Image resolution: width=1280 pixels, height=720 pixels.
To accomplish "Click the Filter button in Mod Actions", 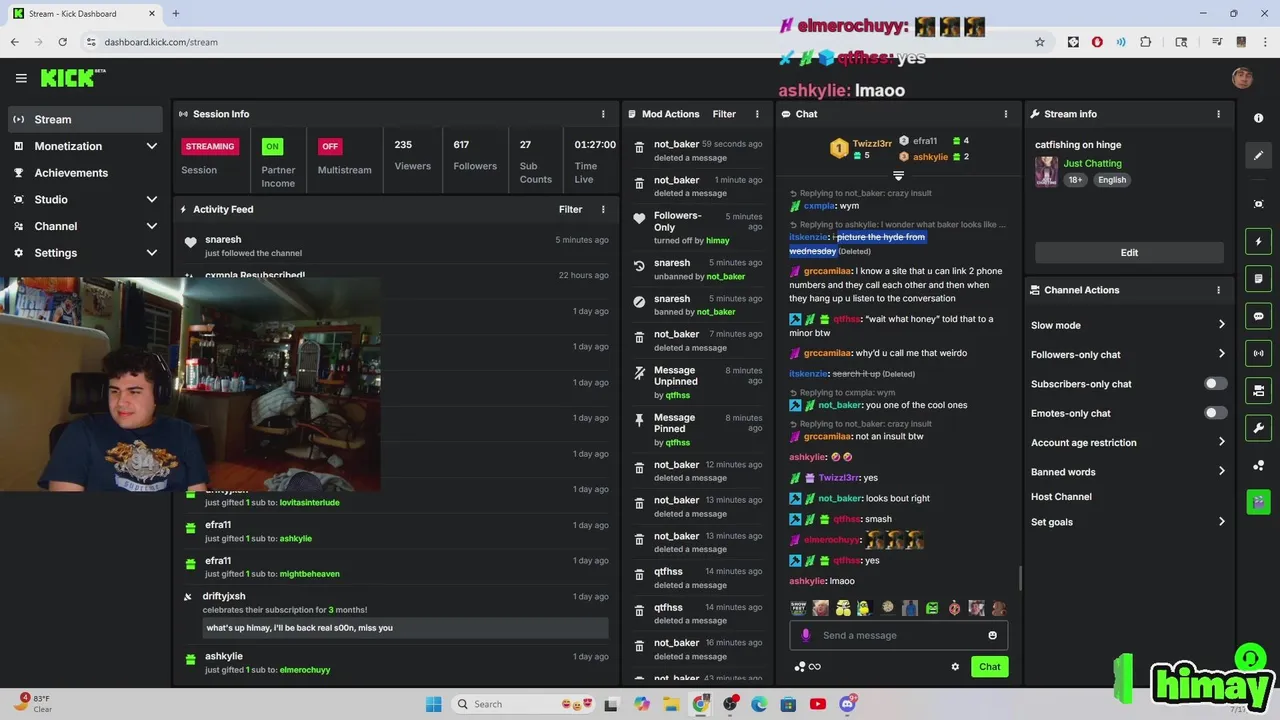I will coord(724,114).
